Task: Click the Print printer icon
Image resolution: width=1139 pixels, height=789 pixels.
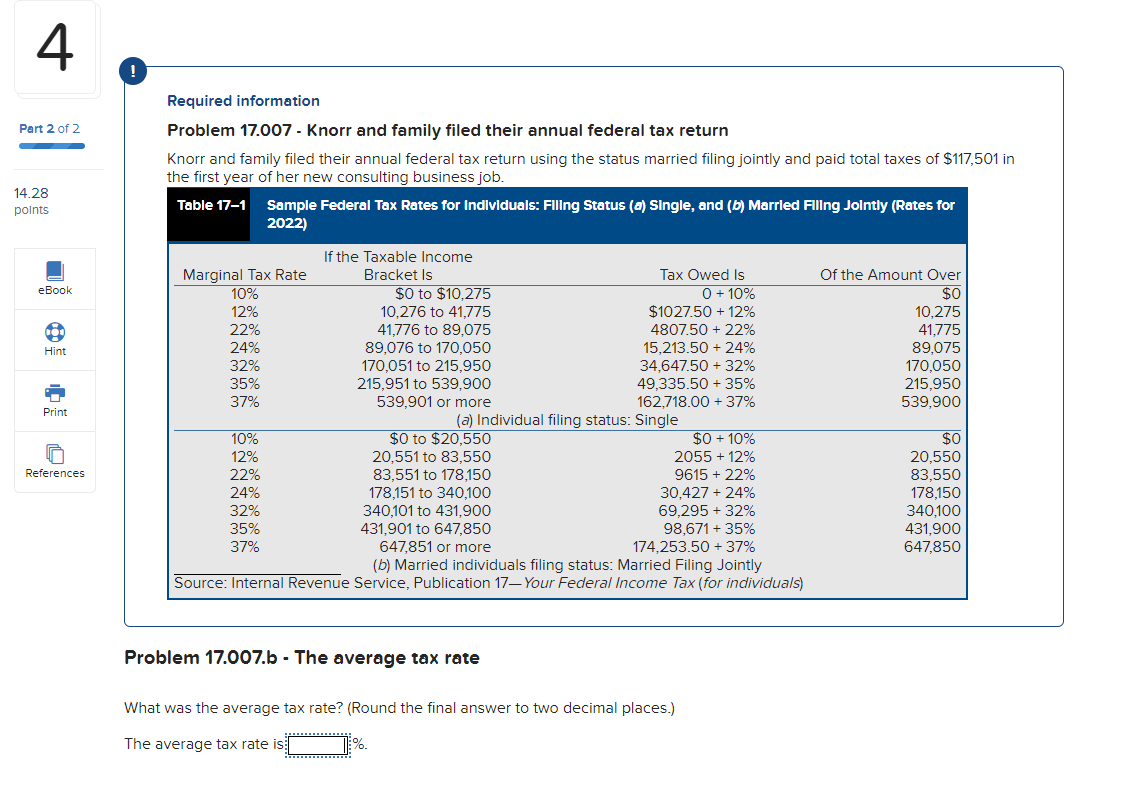Action: click(x=54, y=393)
